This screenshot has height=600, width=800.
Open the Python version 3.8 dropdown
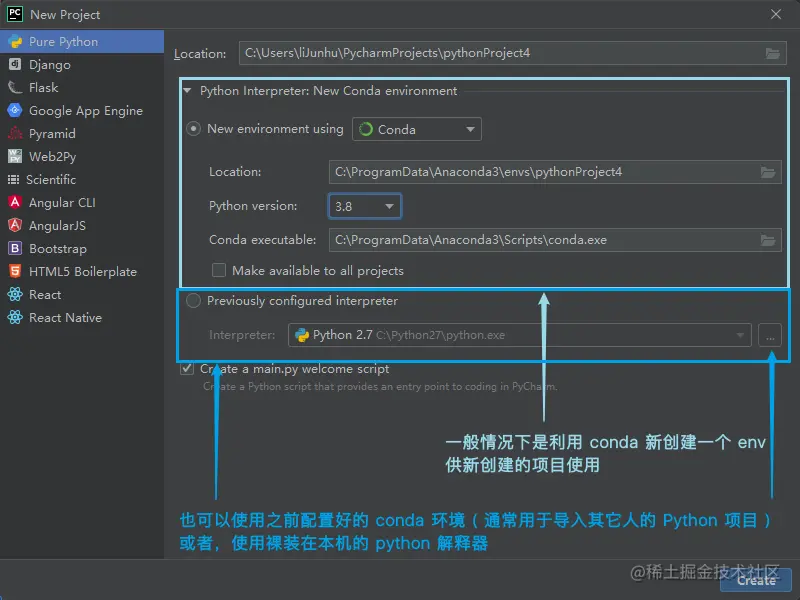(x=365, y=206)
